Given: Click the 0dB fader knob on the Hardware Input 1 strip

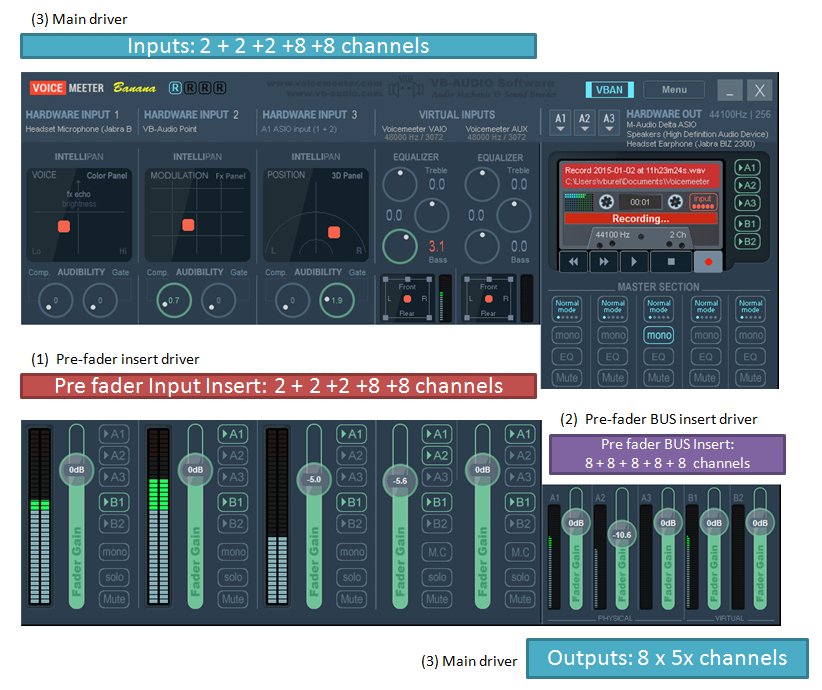Looking at the screenshot, I should tap(77, 470).
